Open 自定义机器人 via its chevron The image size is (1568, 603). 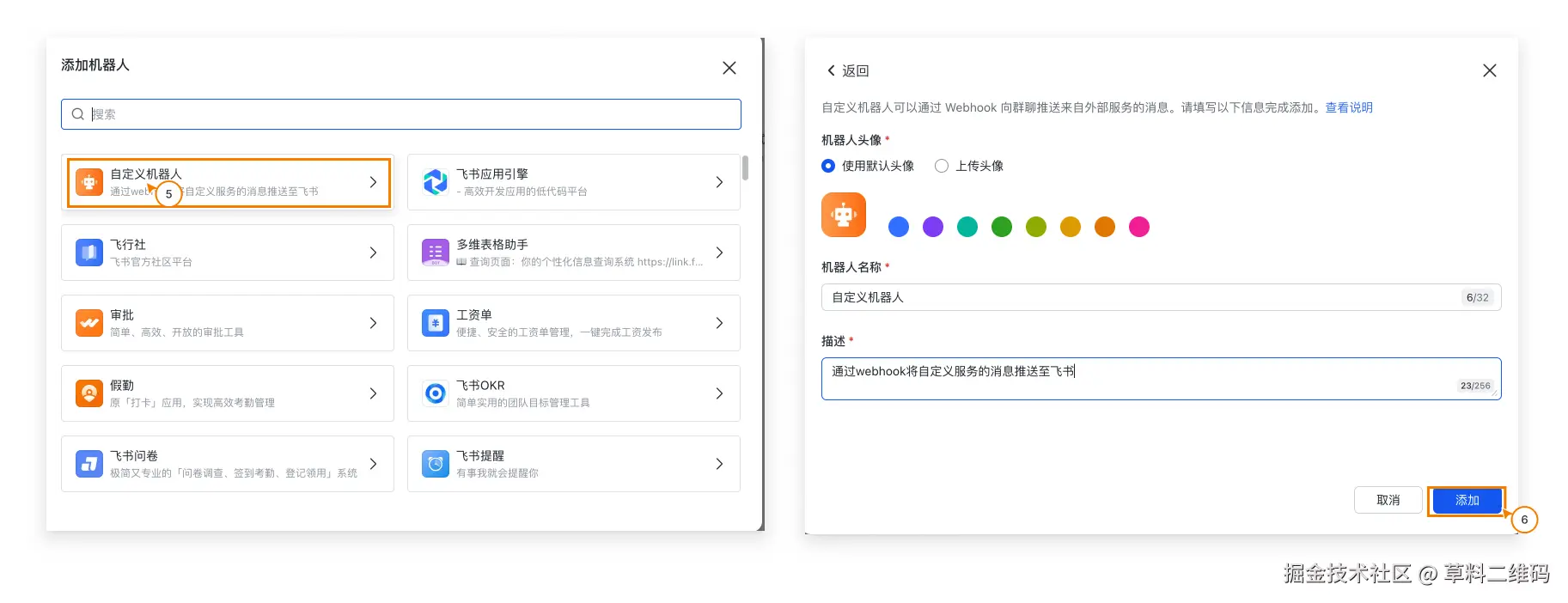click(373, 182)
